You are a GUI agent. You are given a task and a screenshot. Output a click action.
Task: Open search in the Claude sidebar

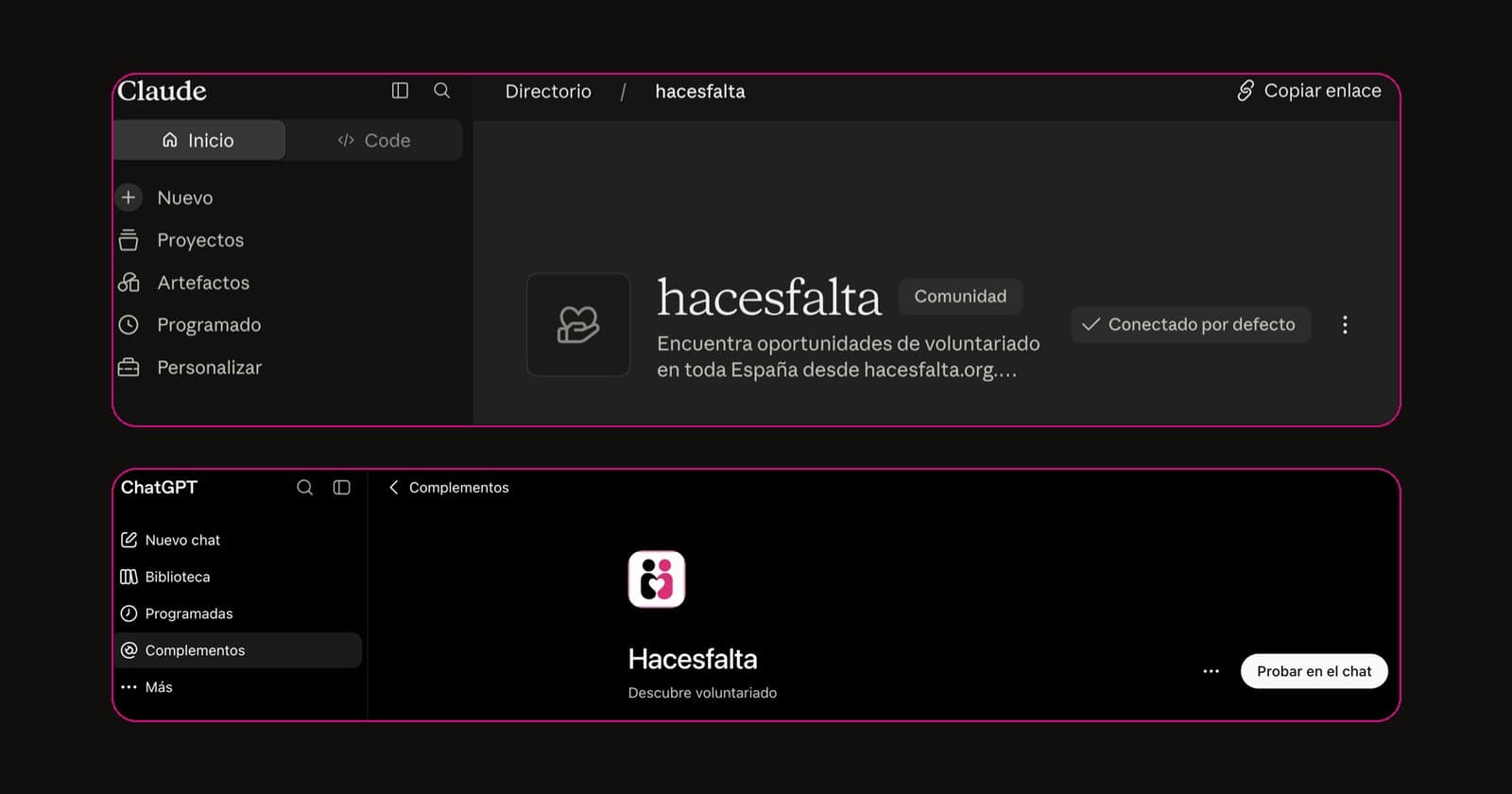441,91
